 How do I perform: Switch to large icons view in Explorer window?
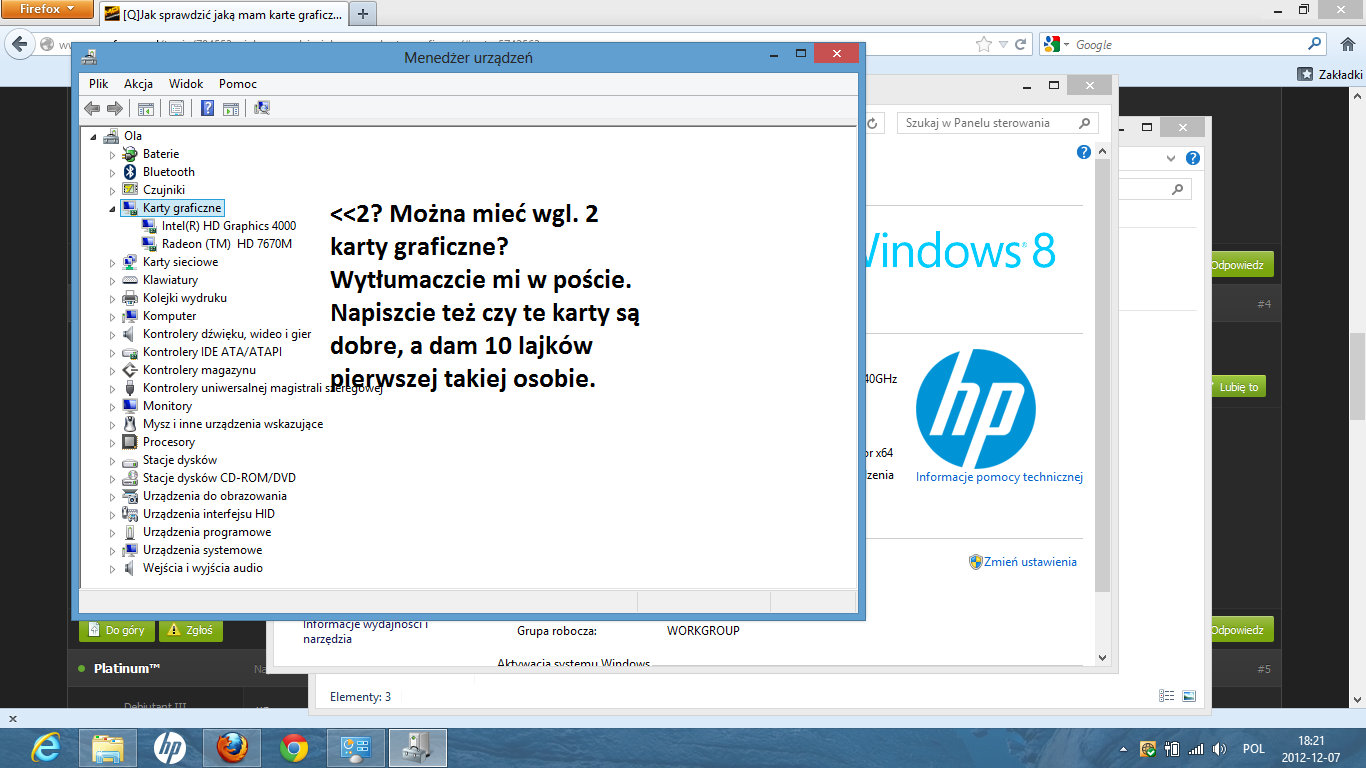click(x=1189, y=696)
